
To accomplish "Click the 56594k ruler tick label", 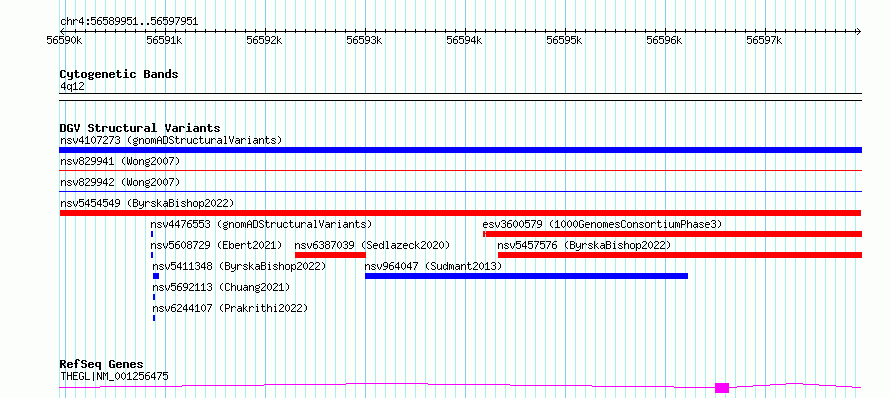I will (464, 41).
